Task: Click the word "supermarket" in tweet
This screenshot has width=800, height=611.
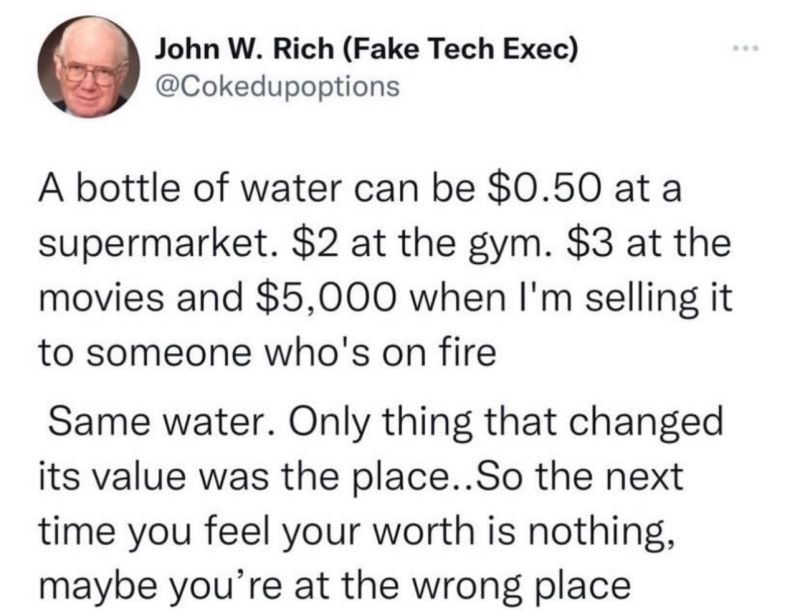Action: [x=154, y=245]
